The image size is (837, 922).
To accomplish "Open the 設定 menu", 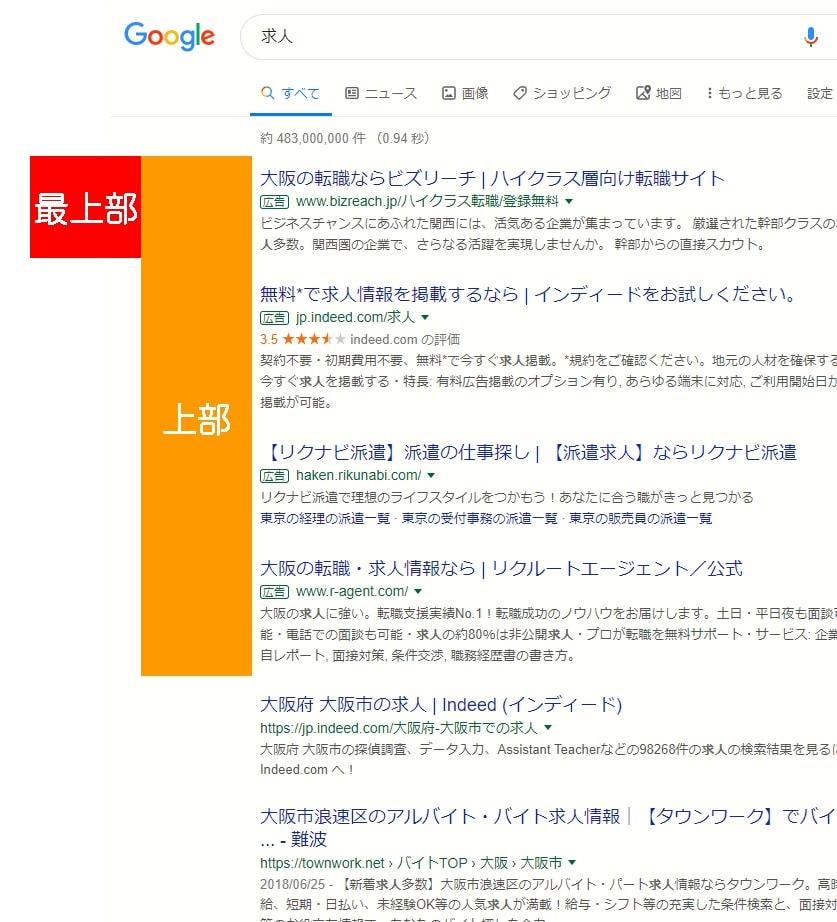I will coord(820,93).
